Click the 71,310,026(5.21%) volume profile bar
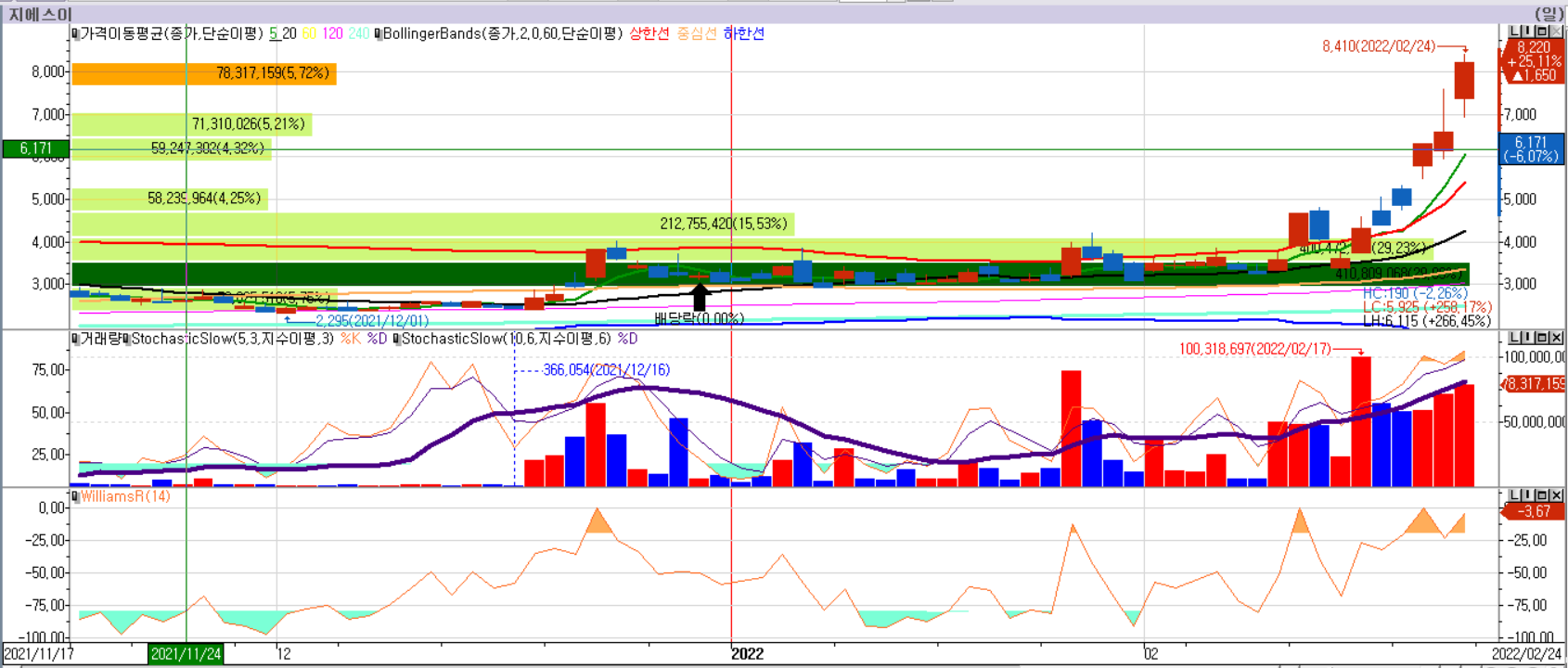The image size is (1568, 668). click(191, 124)
